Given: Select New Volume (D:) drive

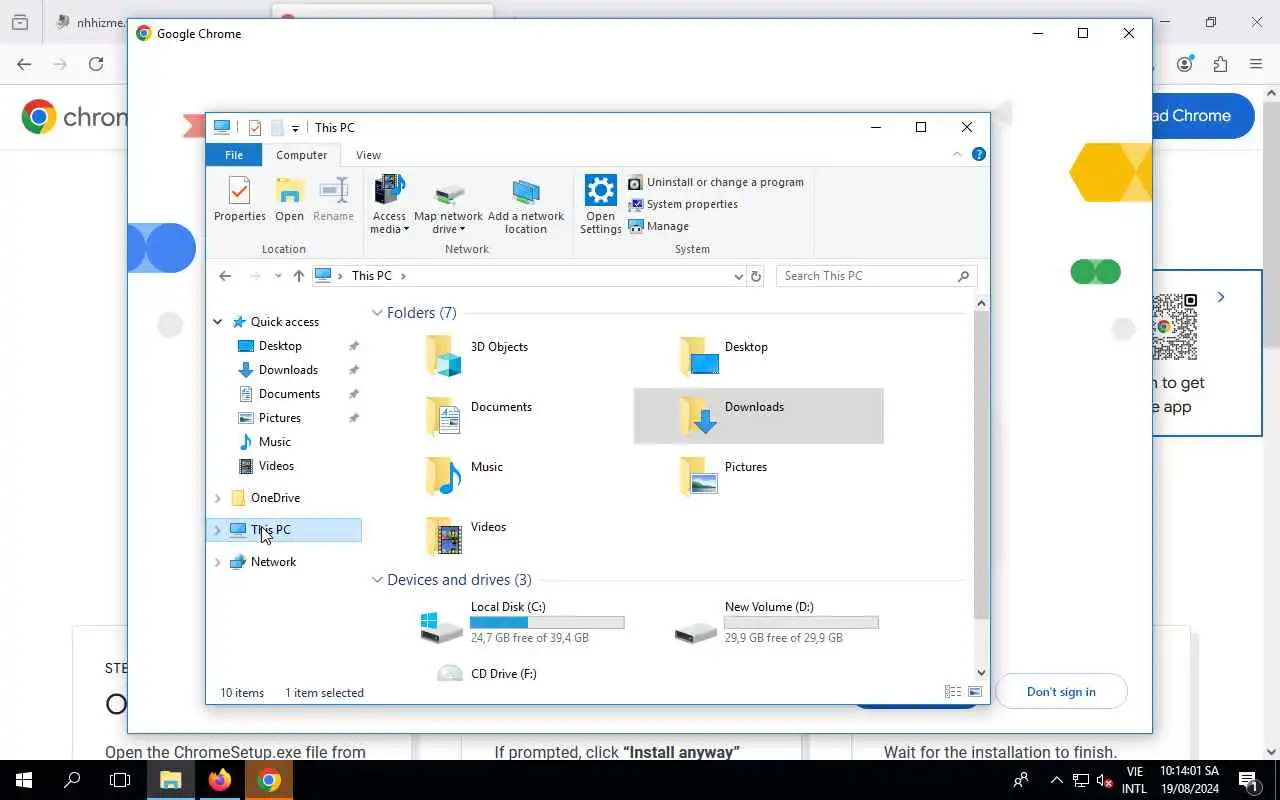Looking at the screenshot, I should pos(776,622).
